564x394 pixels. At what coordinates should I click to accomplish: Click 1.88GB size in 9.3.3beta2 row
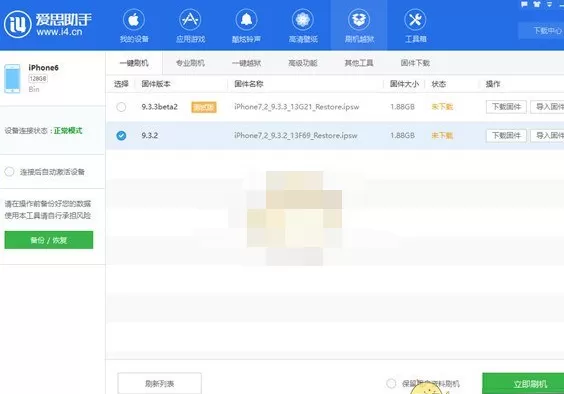pos(402,107)
